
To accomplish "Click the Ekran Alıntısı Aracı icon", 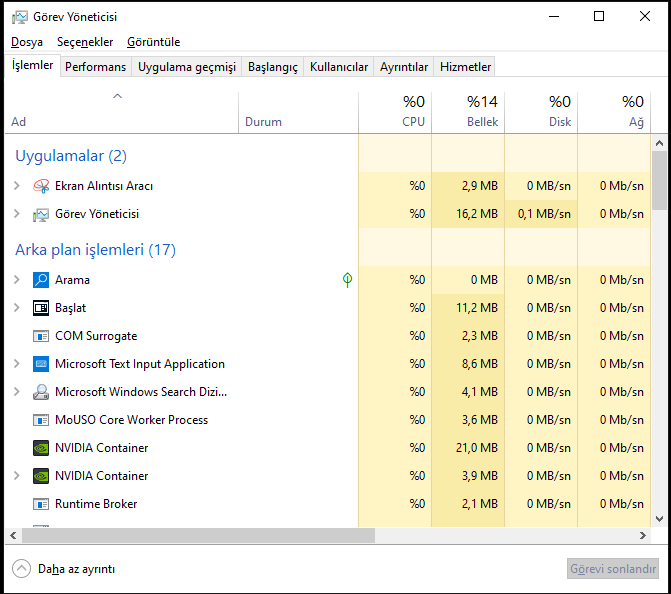I will 41,186.
